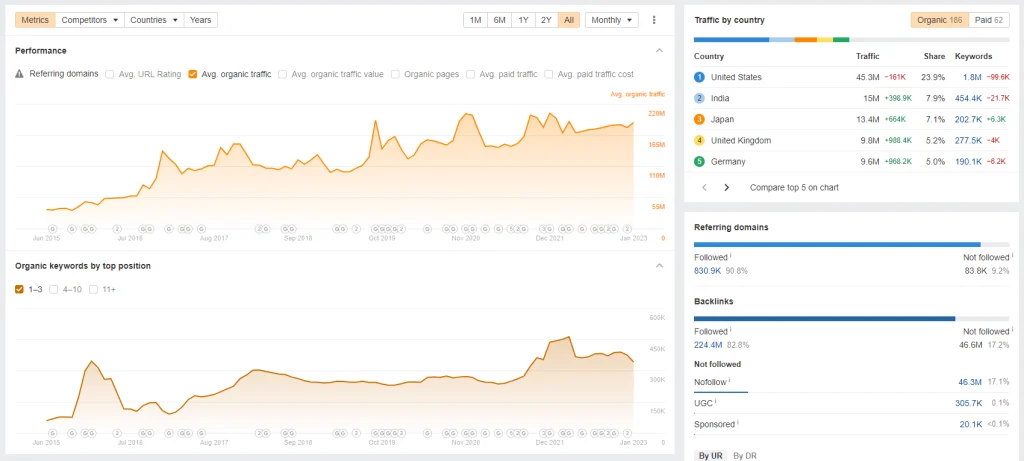This screenshot has width=1024, height=461.
Task: Check the 11+ position checkbox
Action: point(94,289)
